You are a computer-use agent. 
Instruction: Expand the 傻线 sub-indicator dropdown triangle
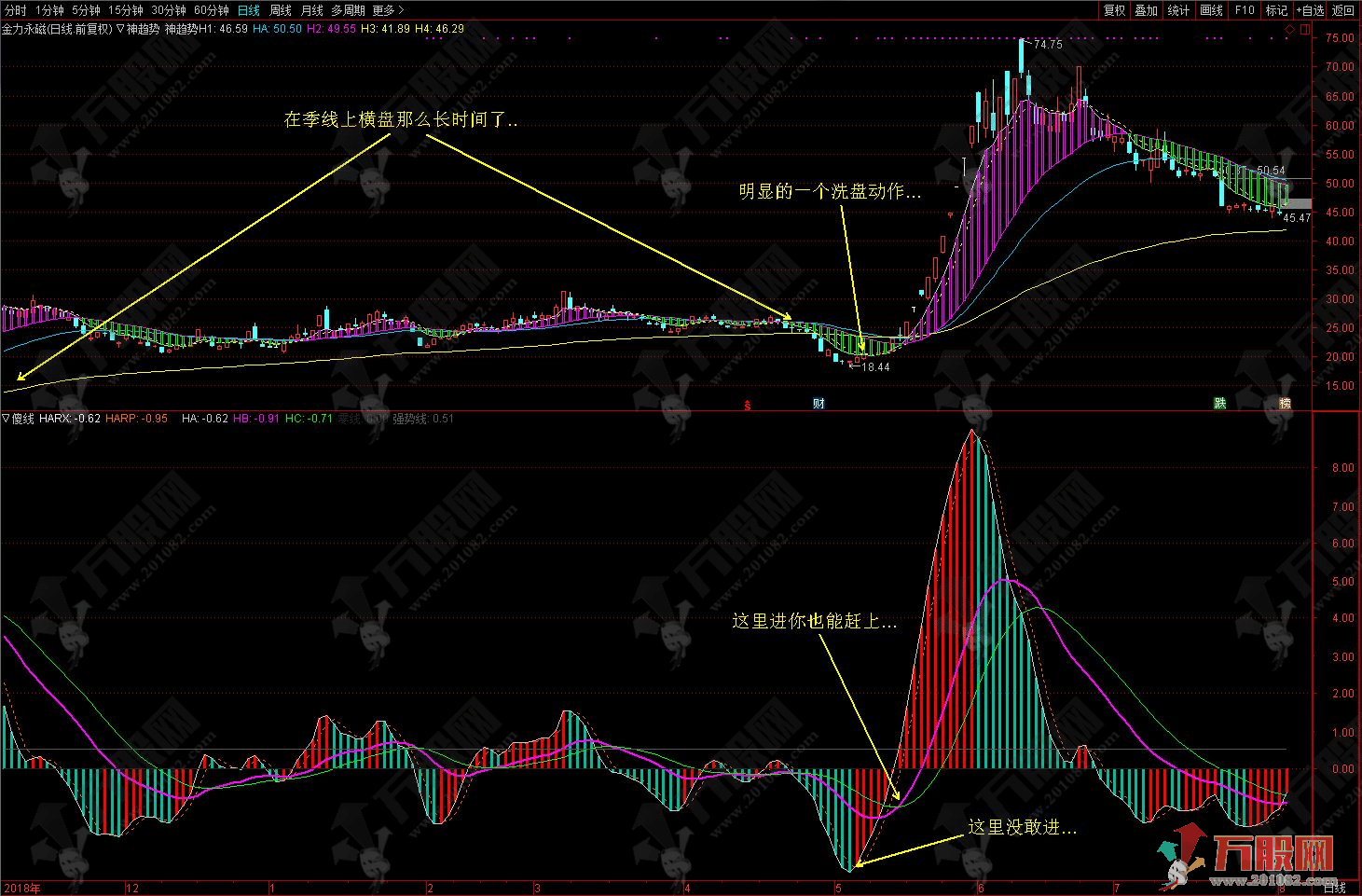coord(7,419)
